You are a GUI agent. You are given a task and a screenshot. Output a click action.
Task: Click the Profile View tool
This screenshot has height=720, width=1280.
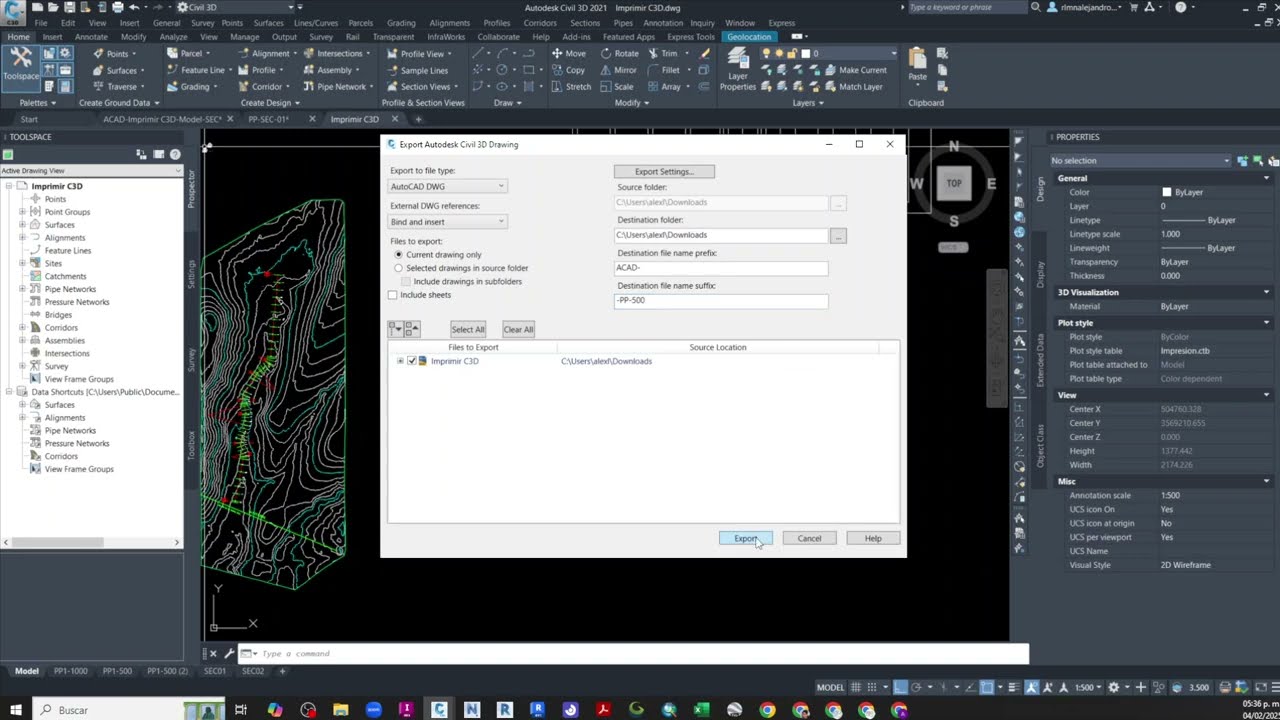click(x=418, y=54)
